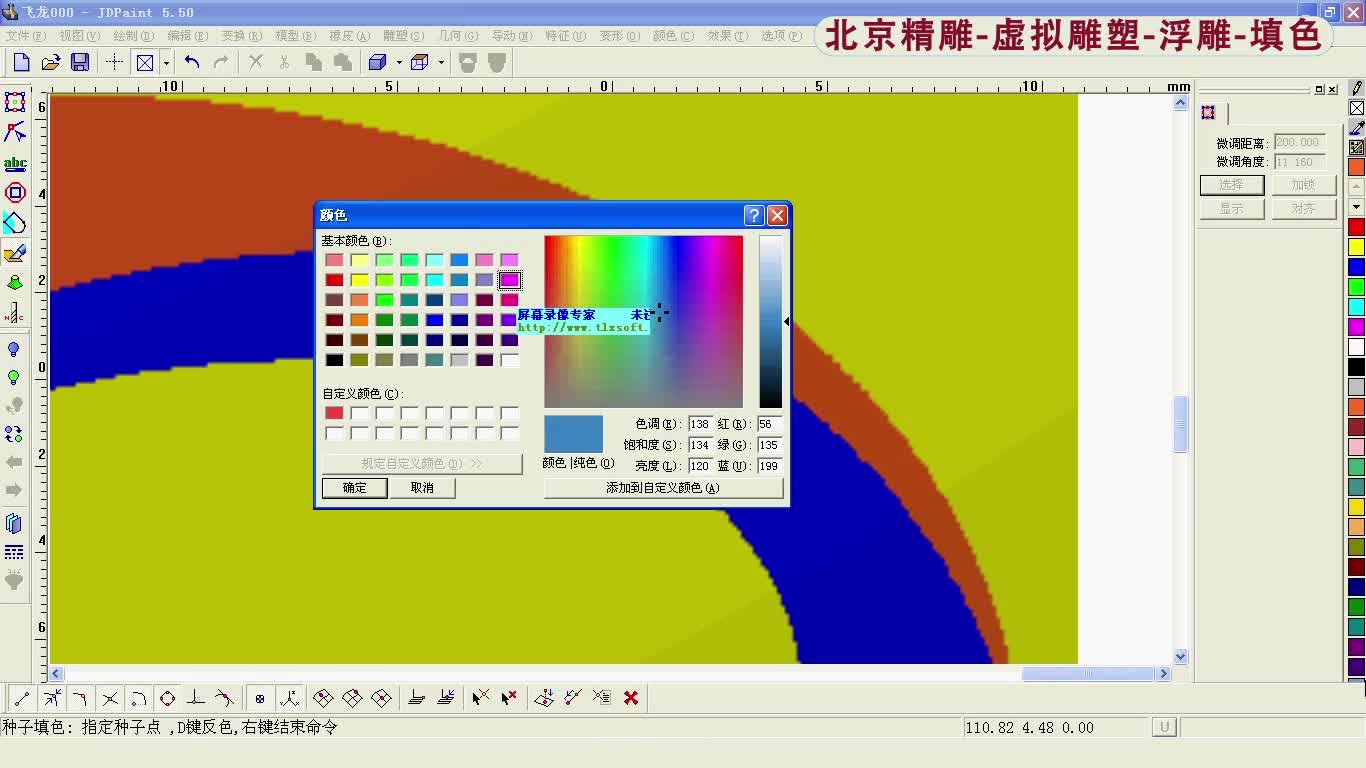Click the red X end-command icon in bottom toolbar

click(630, 697)
